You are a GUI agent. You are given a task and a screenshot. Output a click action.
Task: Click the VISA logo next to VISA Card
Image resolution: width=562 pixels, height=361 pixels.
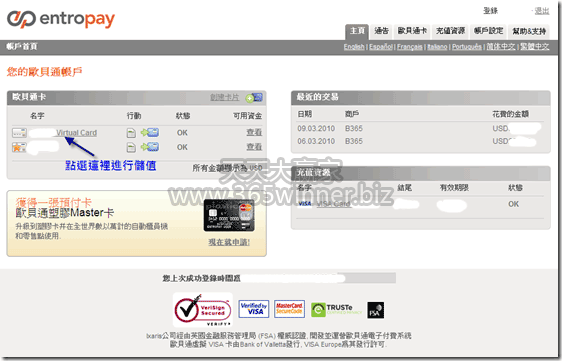(305, 204)
